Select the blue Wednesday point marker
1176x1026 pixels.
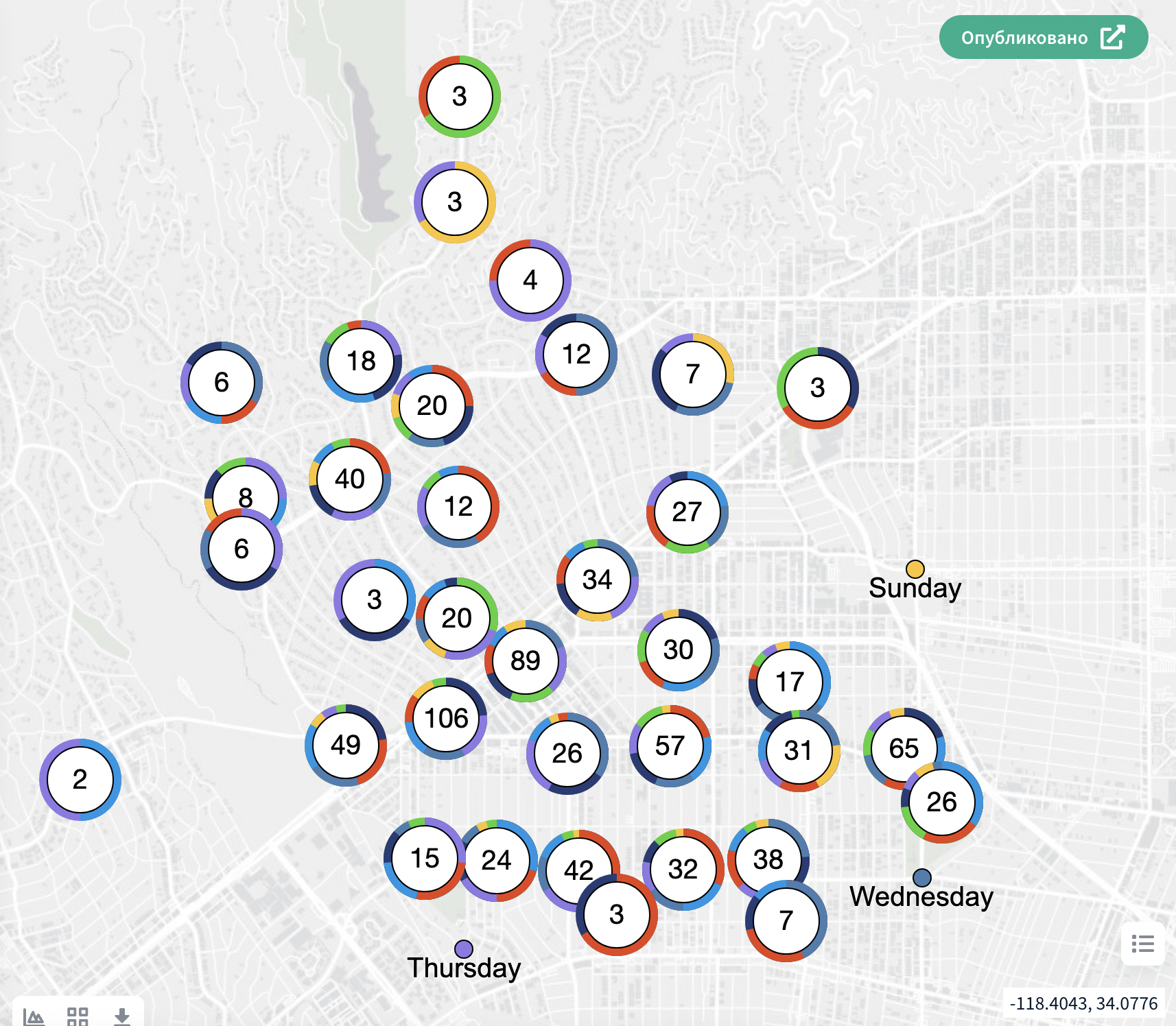click(922, 878)
